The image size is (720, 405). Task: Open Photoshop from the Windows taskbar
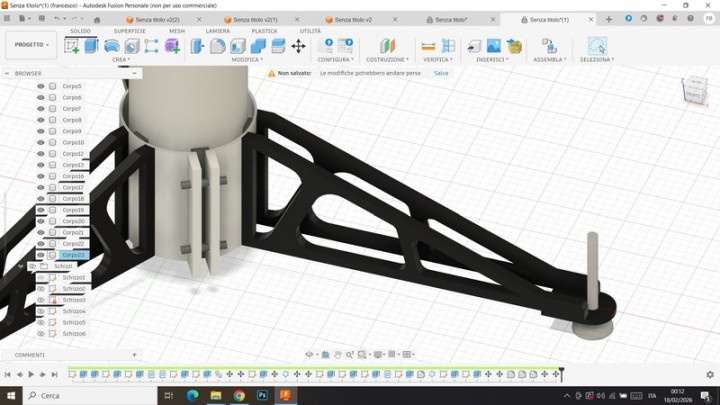tap(262, 396)
